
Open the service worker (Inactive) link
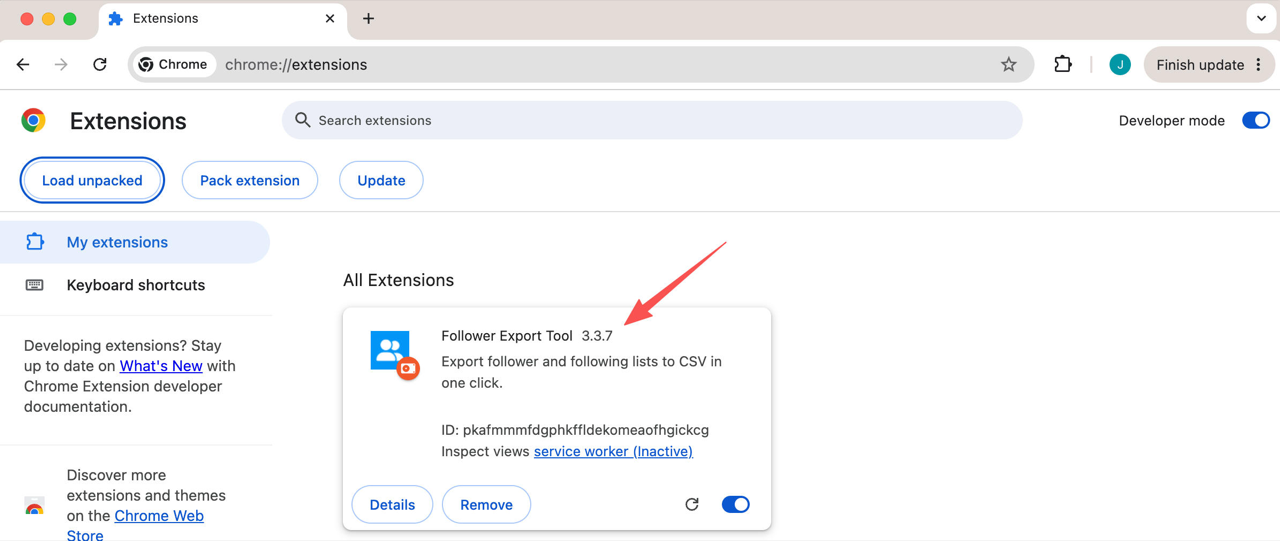pos(613,452)
